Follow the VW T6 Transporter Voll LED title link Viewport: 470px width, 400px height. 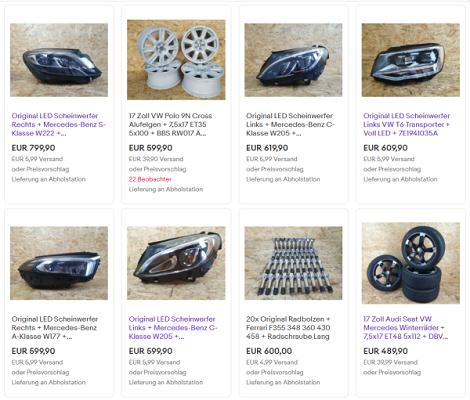click(x=407, y=124)
